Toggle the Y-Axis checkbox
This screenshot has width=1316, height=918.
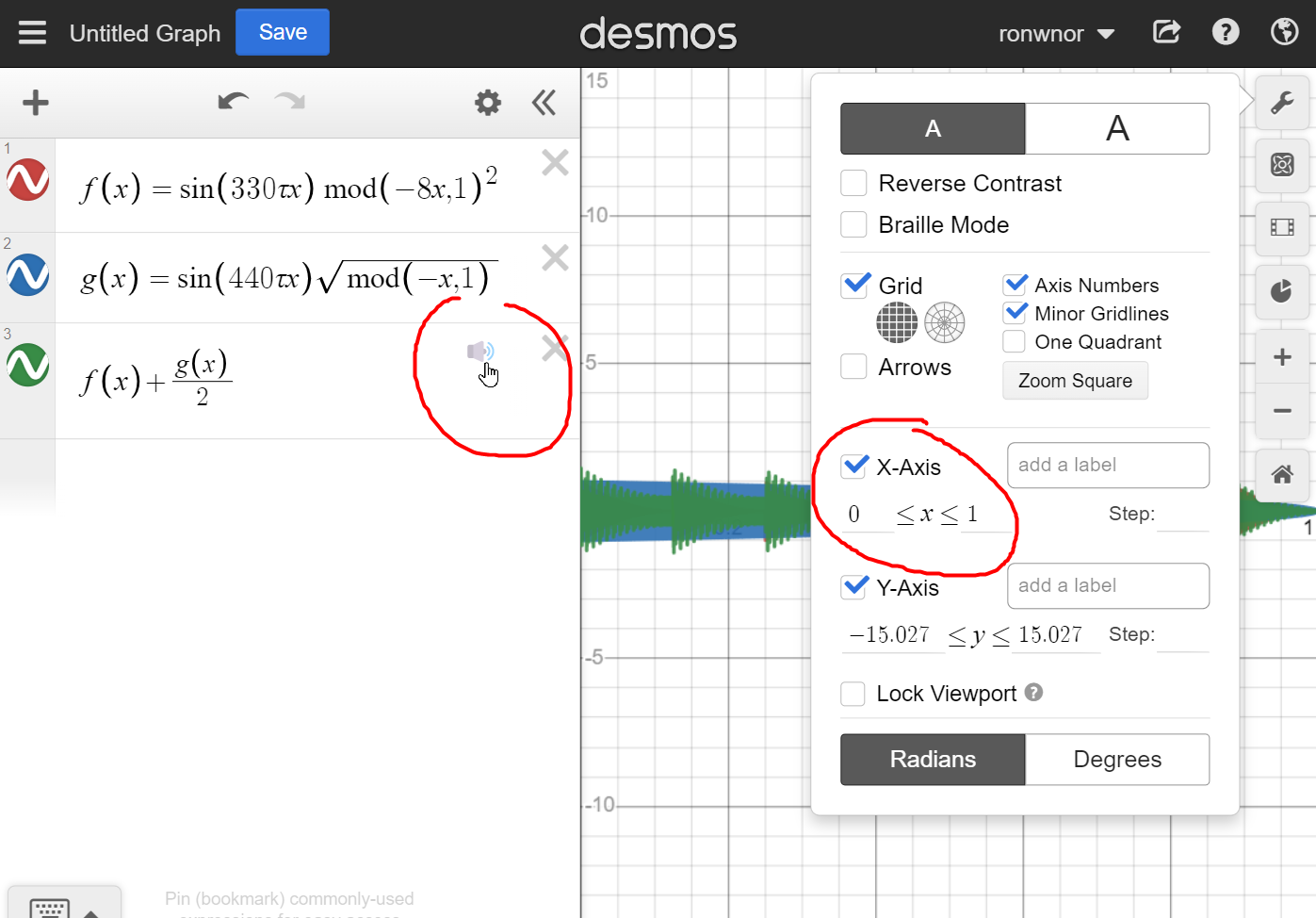click(x=853, y=587)
